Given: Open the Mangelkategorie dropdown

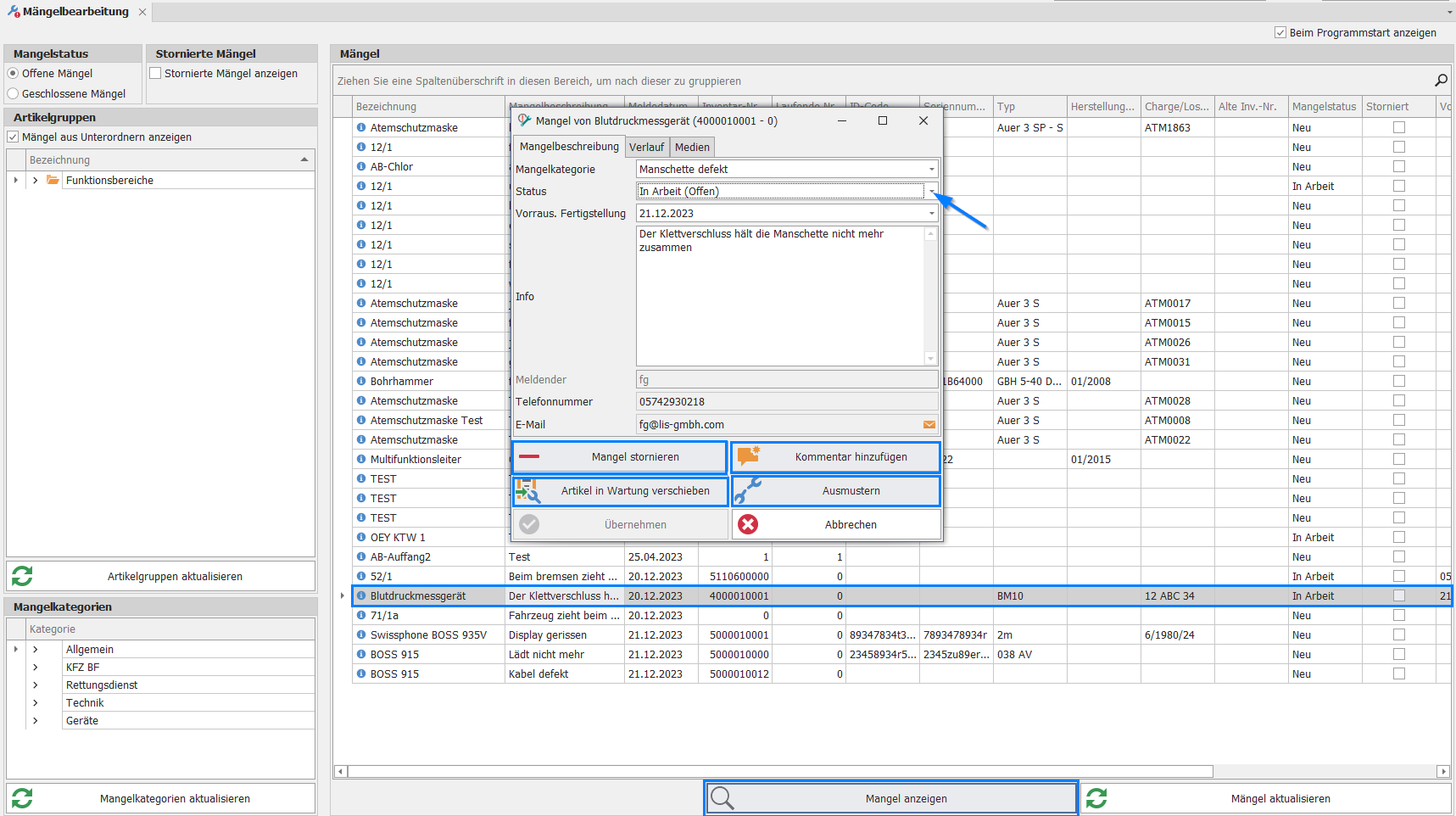Looking at the screenshot, I should [x=931, y=170].
